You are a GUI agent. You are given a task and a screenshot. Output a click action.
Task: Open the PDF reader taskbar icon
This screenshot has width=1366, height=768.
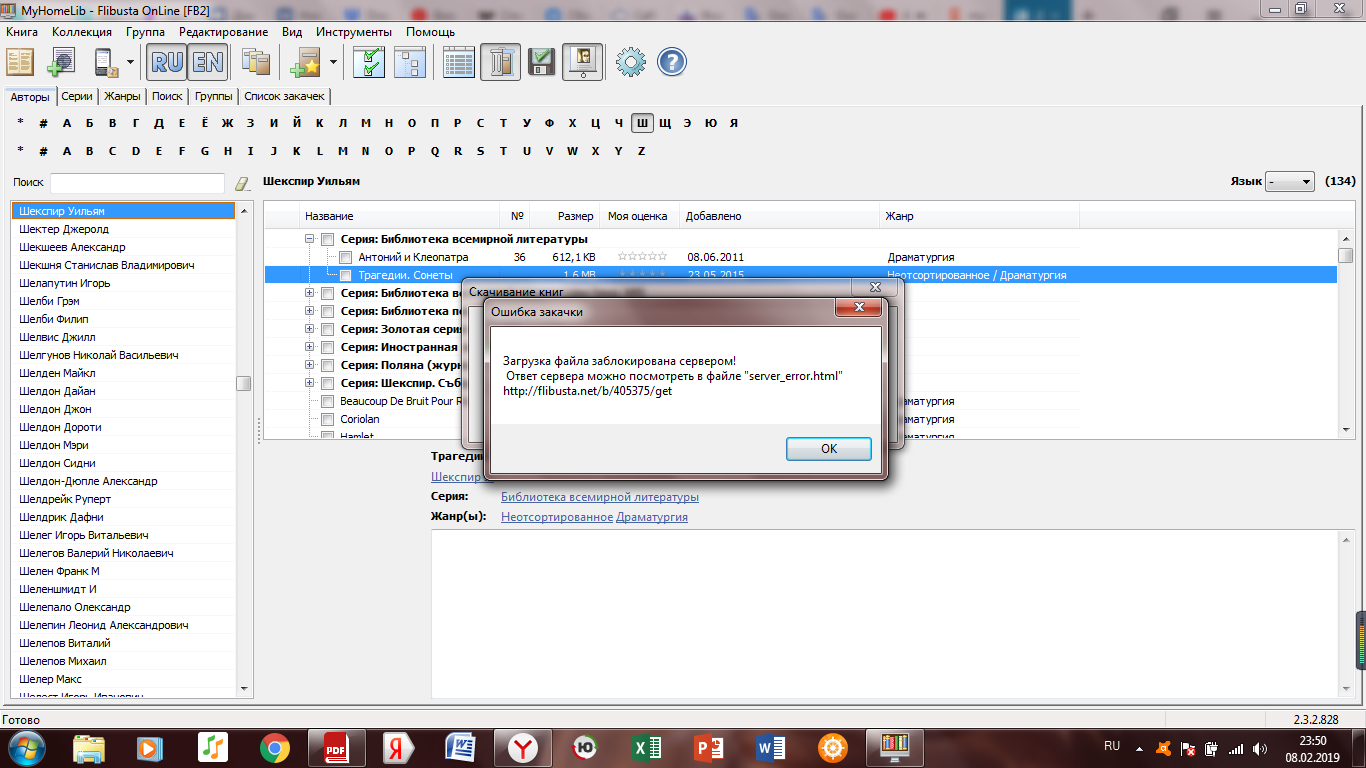(335, 747)
